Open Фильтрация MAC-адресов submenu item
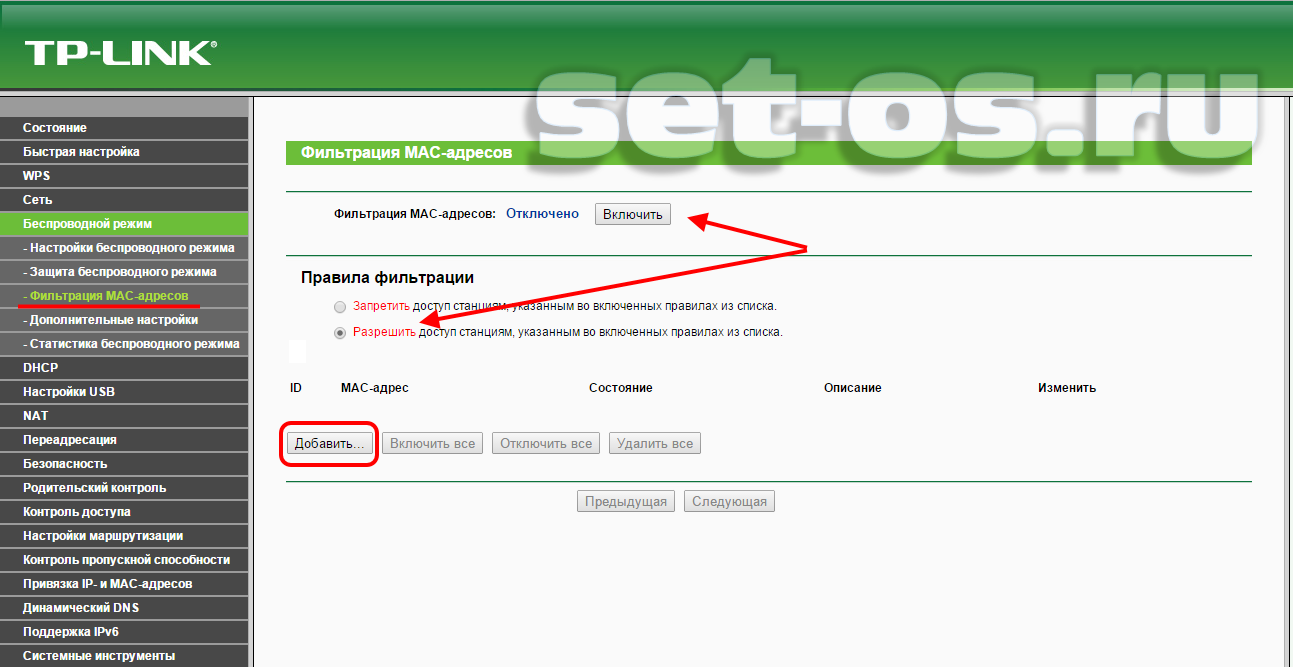 click(x=124, y=296)
